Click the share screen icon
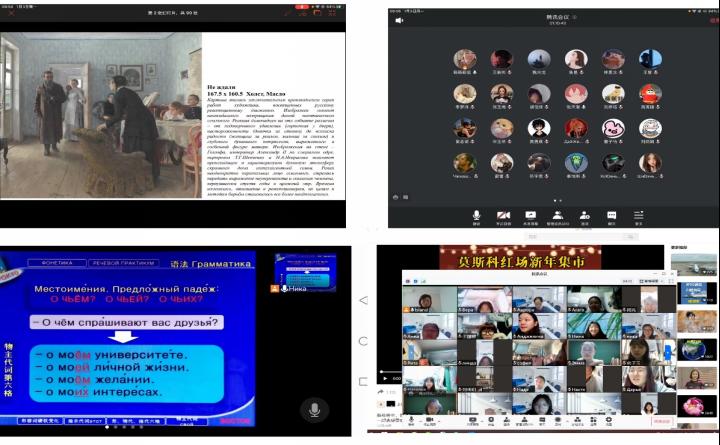 529,213
